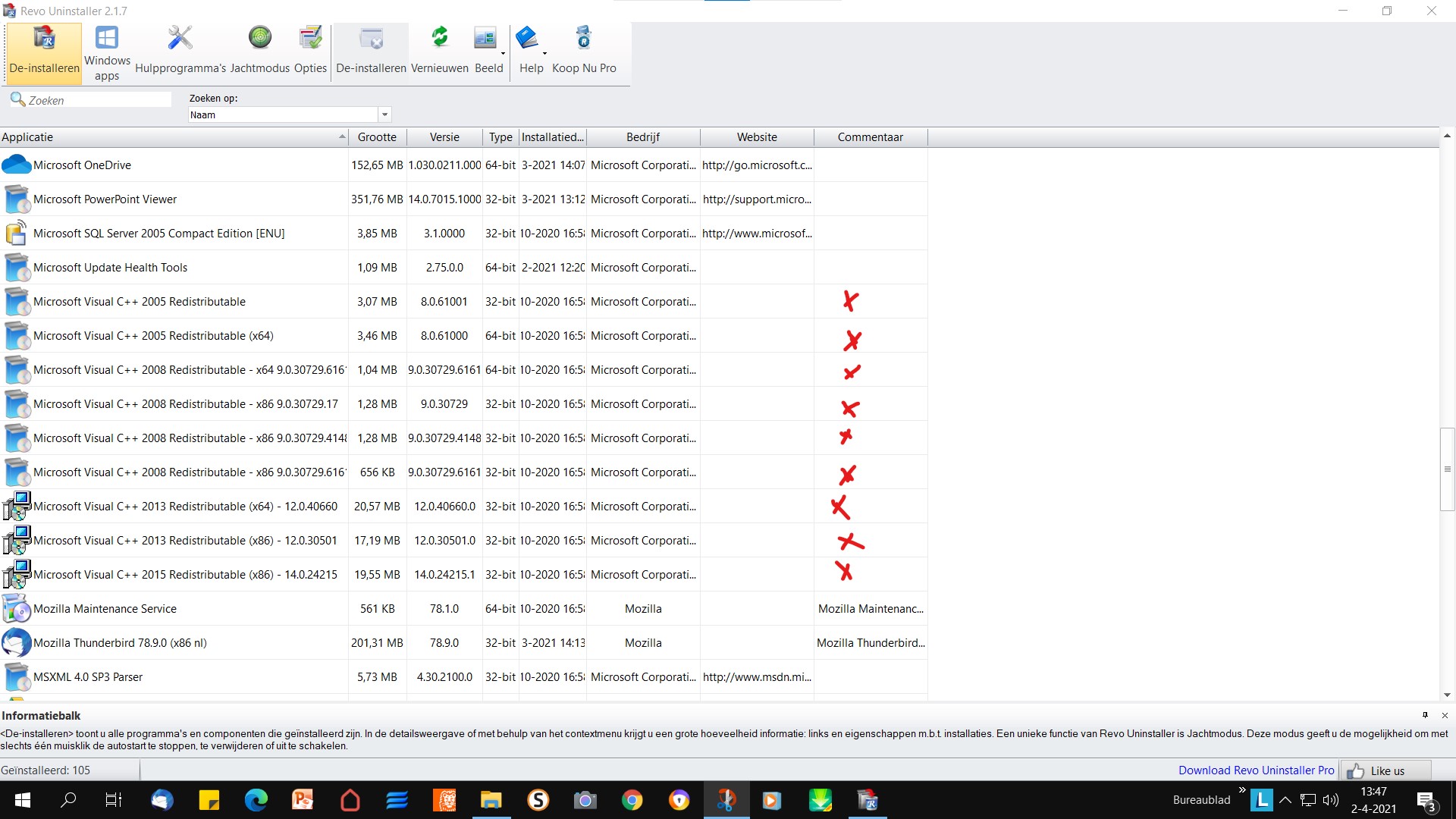The image size is (1456, 819).
Task: Open the Zoeken op Naam combo box
Action: tap(384, 115)
